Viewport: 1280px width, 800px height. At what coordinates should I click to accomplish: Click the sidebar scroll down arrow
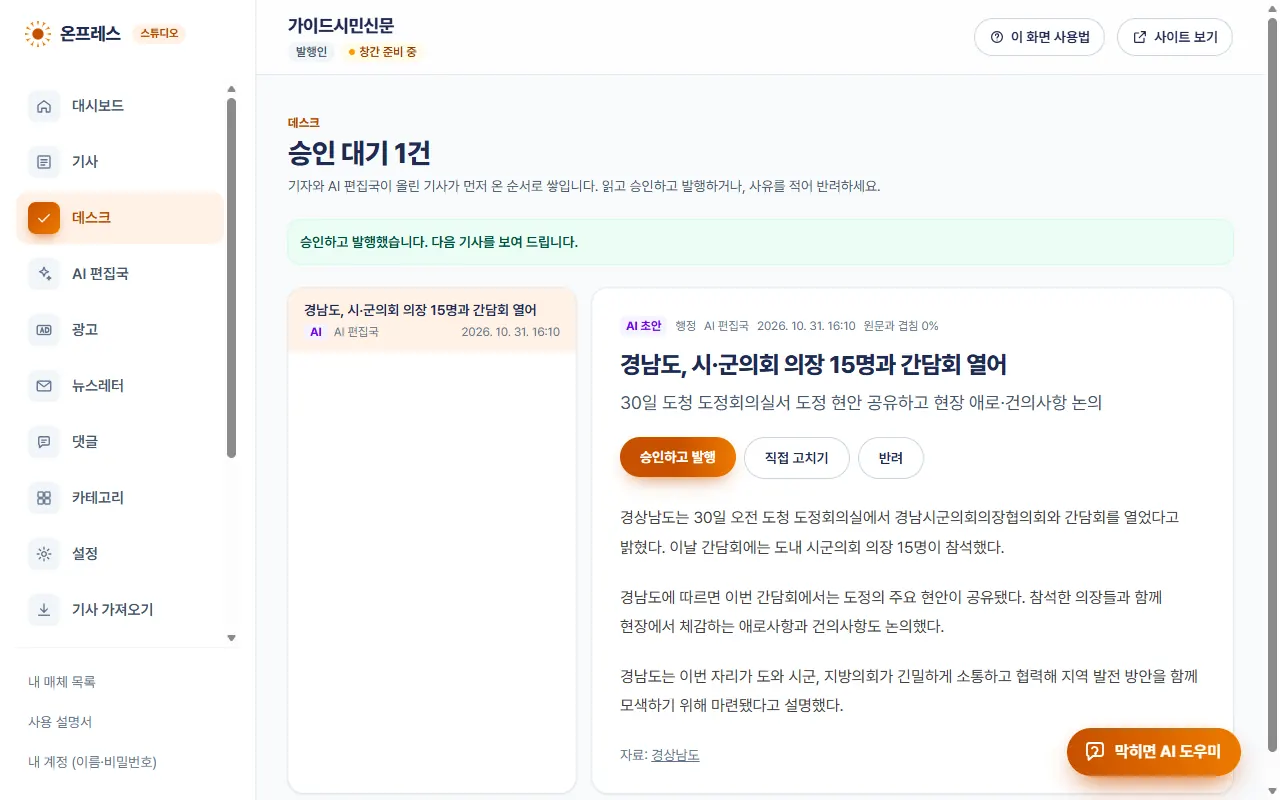pyautogui.click(x=232, y=638)
